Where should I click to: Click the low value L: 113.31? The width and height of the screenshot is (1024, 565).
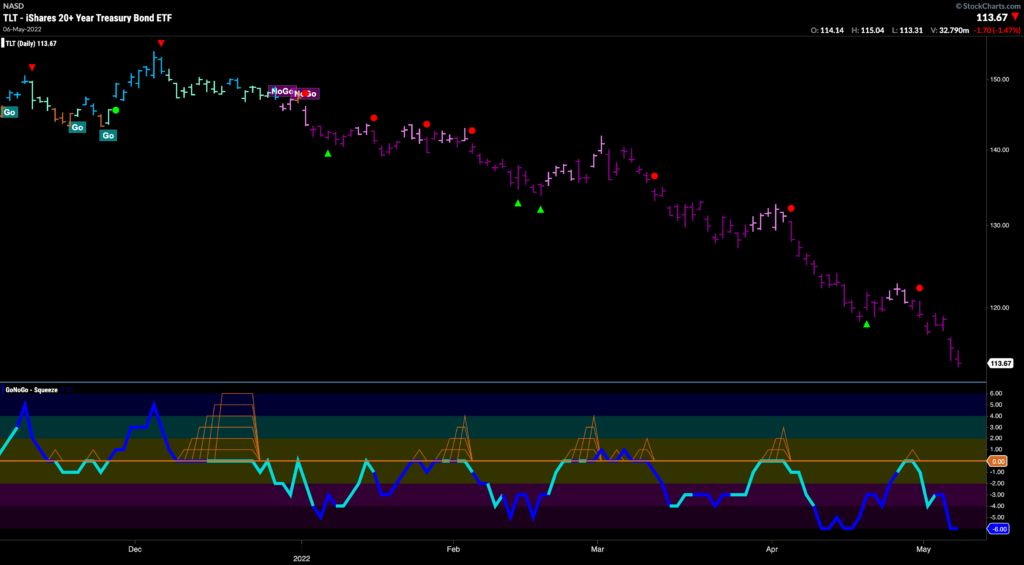click(908, 30)
